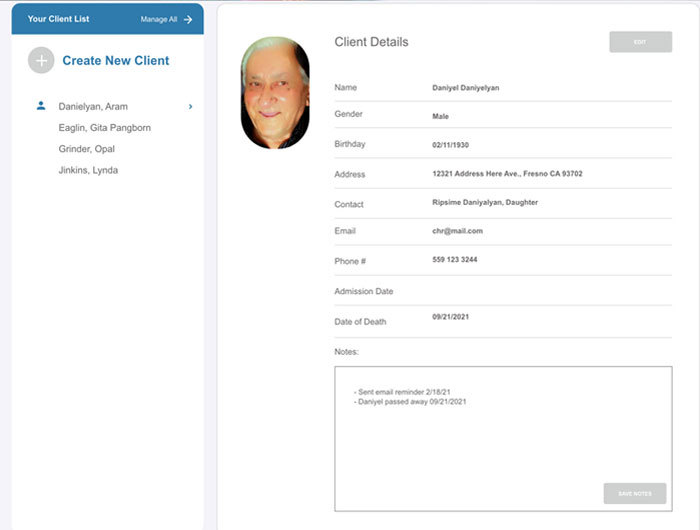Click the Edit button in Client Details

click(640, 42)
